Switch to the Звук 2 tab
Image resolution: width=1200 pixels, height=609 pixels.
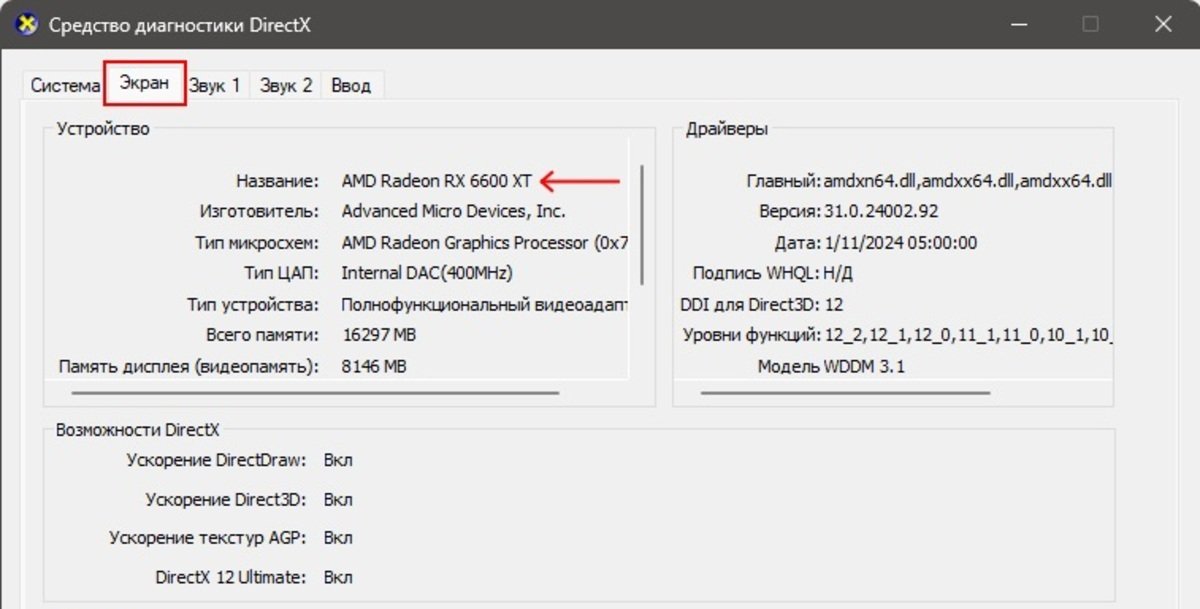point(286,86)
